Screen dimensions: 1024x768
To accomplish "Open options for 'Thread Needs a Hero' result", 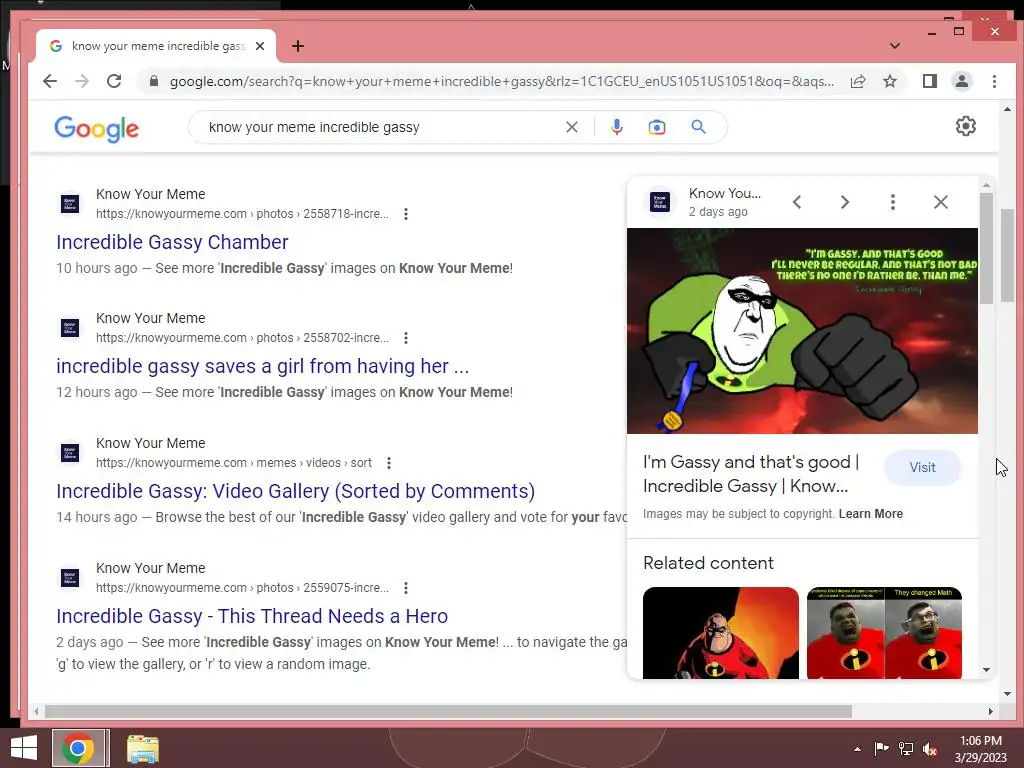I will tap(406, 587).
